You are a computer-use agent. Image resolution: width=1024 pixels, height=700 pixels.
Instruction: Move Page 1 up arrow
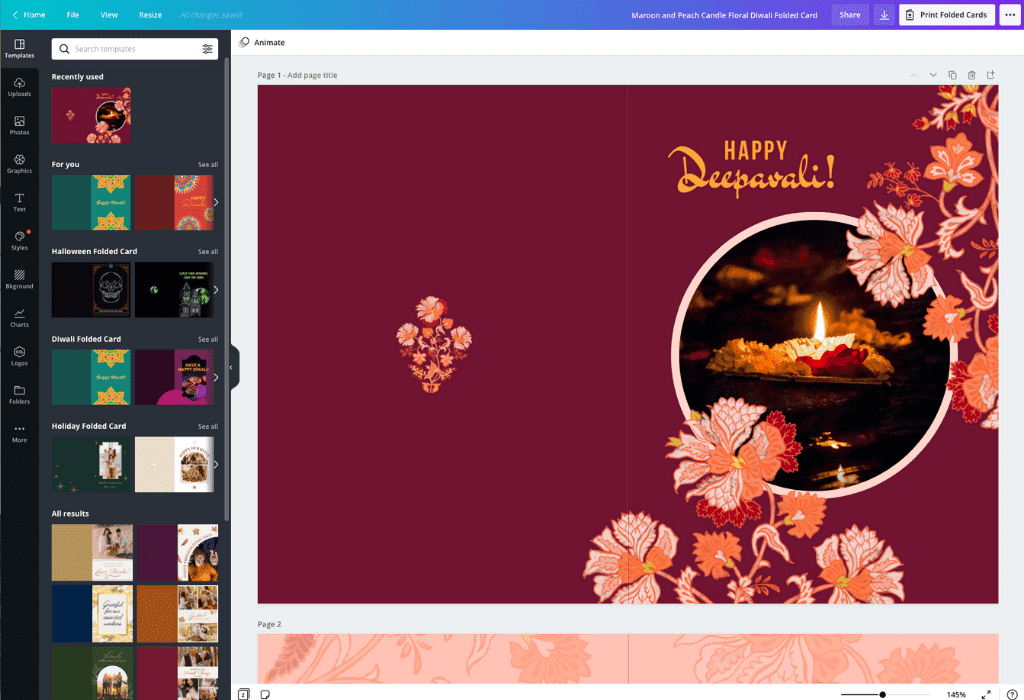pyautogui.click(x=914, y=75)
